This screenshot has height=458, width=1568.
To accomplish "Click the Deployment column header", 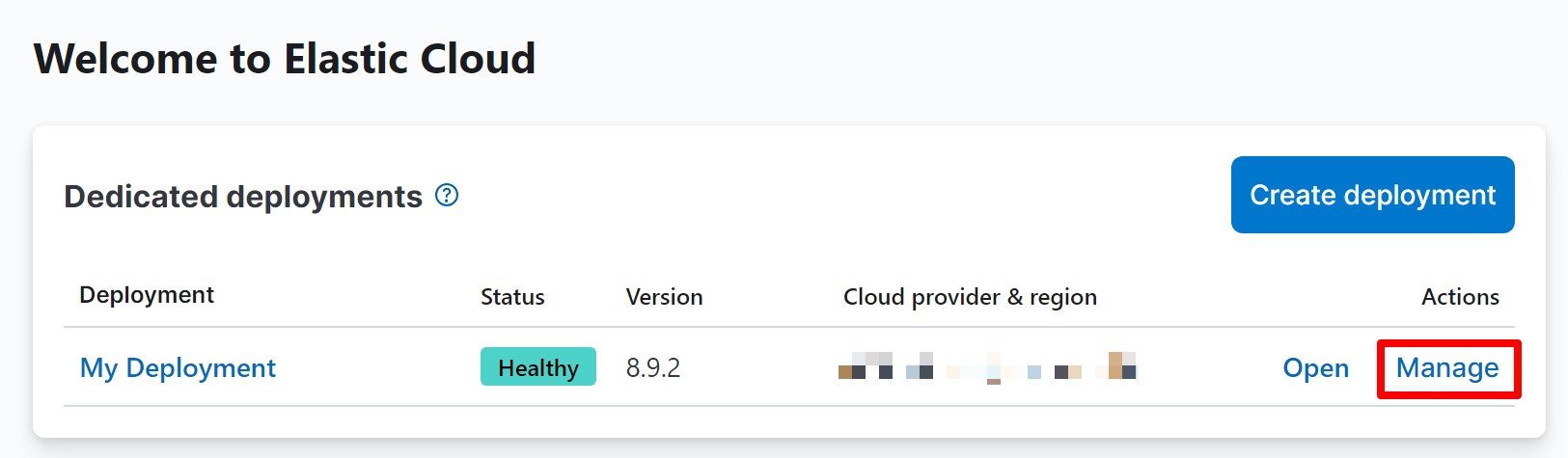I will click(x=147, y=295).
